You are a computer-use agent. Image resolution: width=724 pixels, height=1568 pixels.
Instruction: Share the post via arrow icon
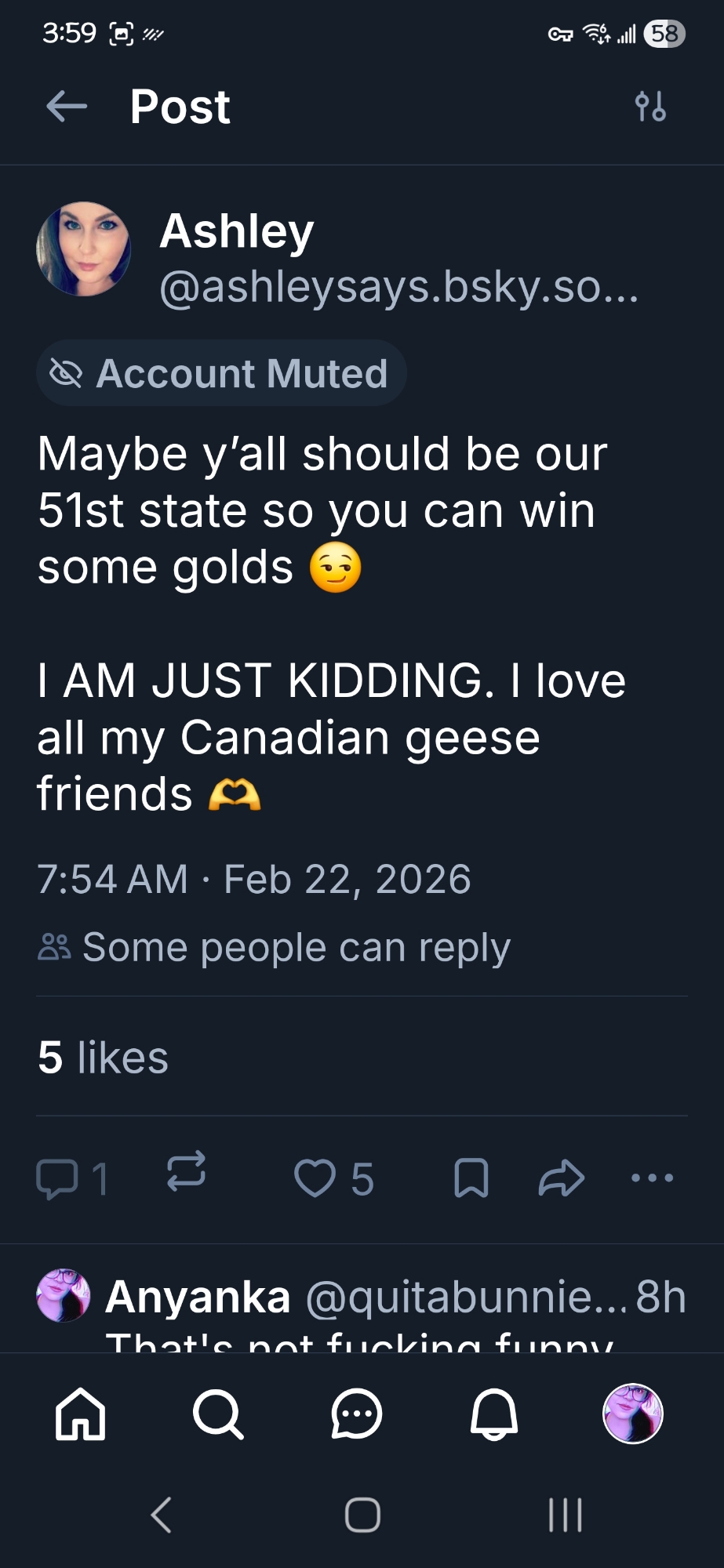click(562, 1178)
